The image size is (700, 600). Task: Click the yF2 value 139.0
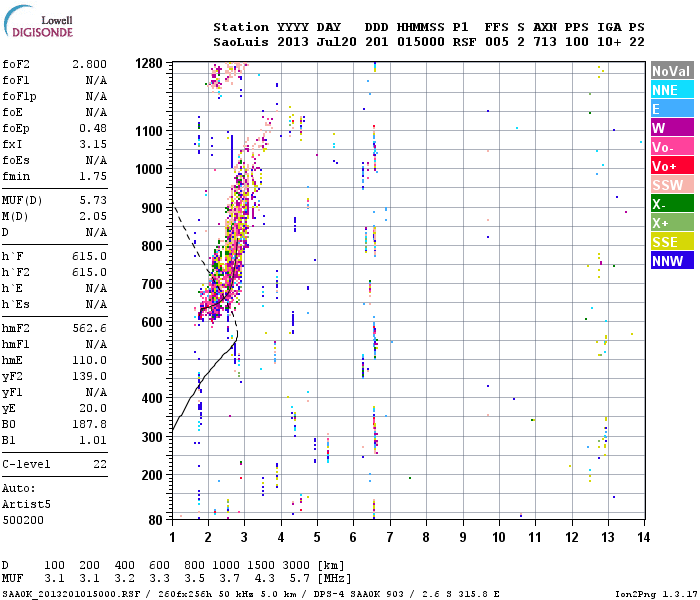coord(89,377)
